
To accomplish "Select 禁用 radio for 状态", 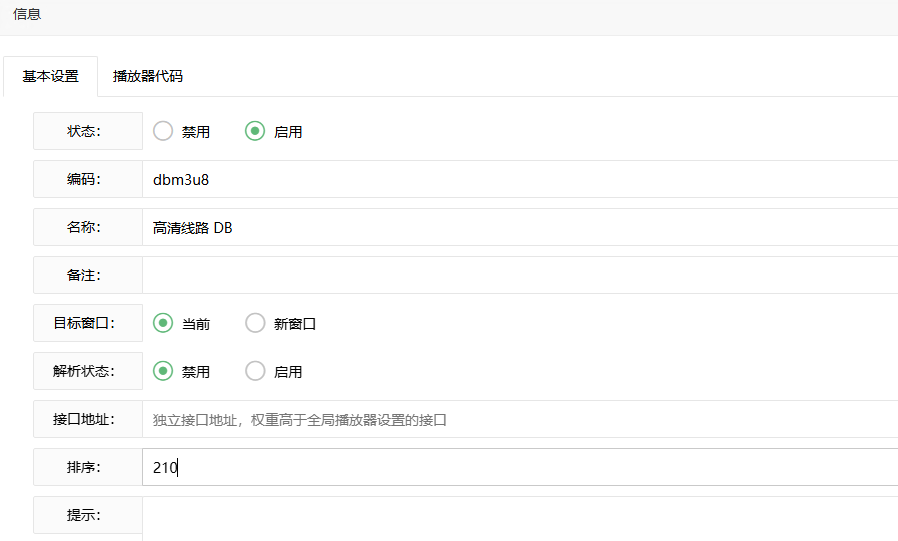I will 163,131.
